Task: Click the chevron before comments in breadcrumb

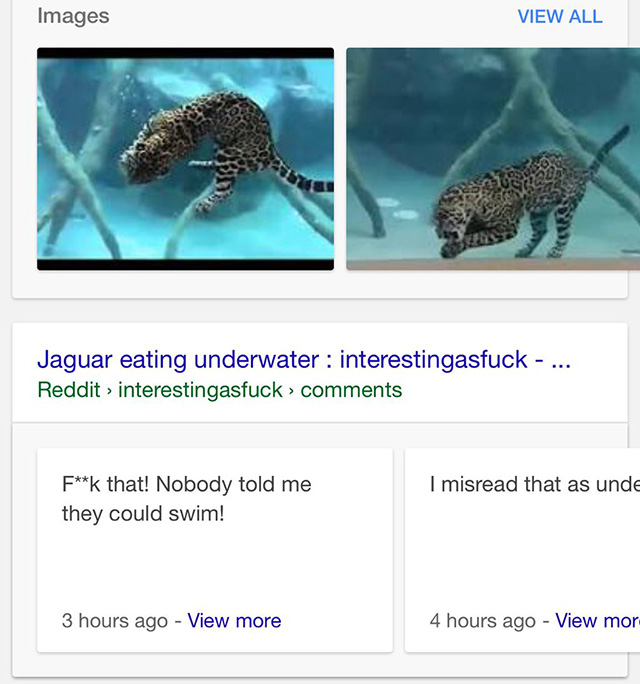Action: [291, 390]
